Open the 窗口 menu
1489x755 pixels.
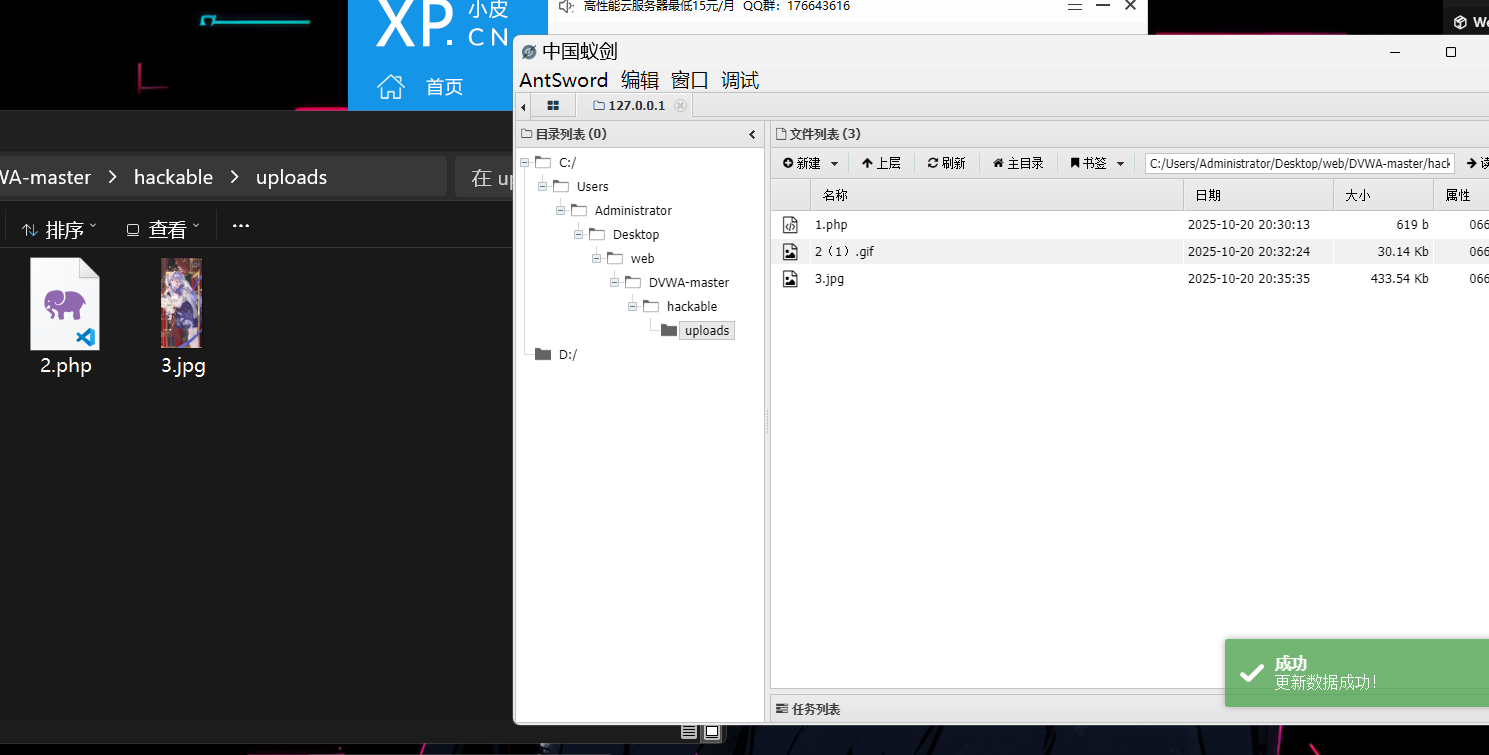point(690,80)
